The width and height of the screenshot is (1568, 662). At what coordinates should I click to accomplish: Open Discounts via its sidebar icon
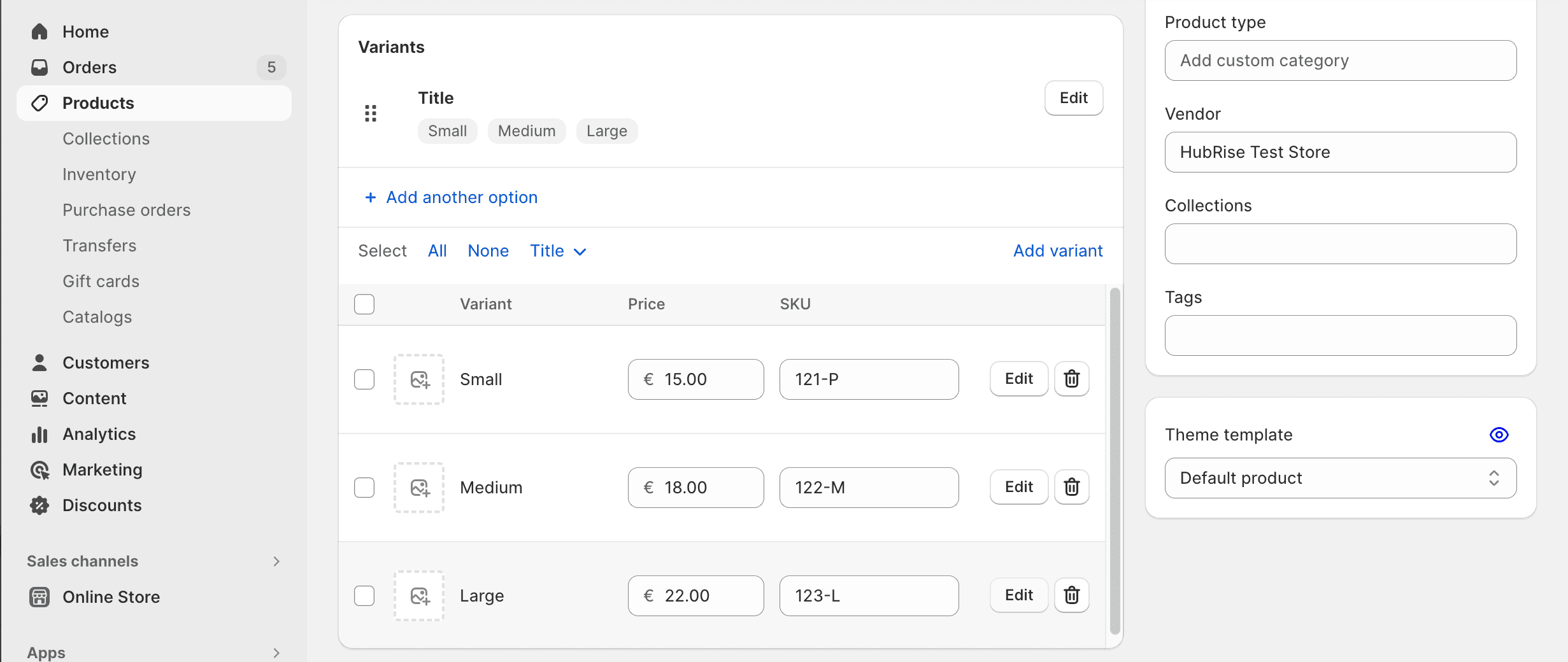click(39, 505)
